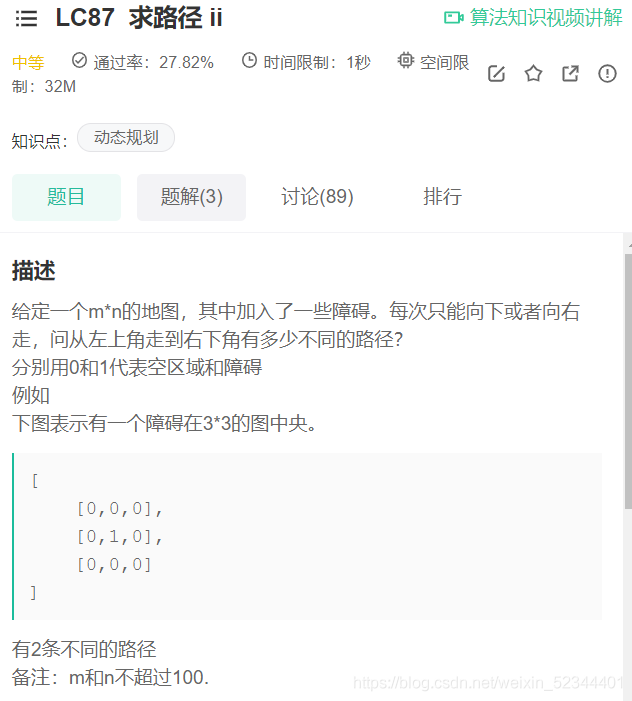This screenshot has height=701, width=632.
Task: Click the 备注：m和n不超过100 line
Action: (x=110, y=677)
